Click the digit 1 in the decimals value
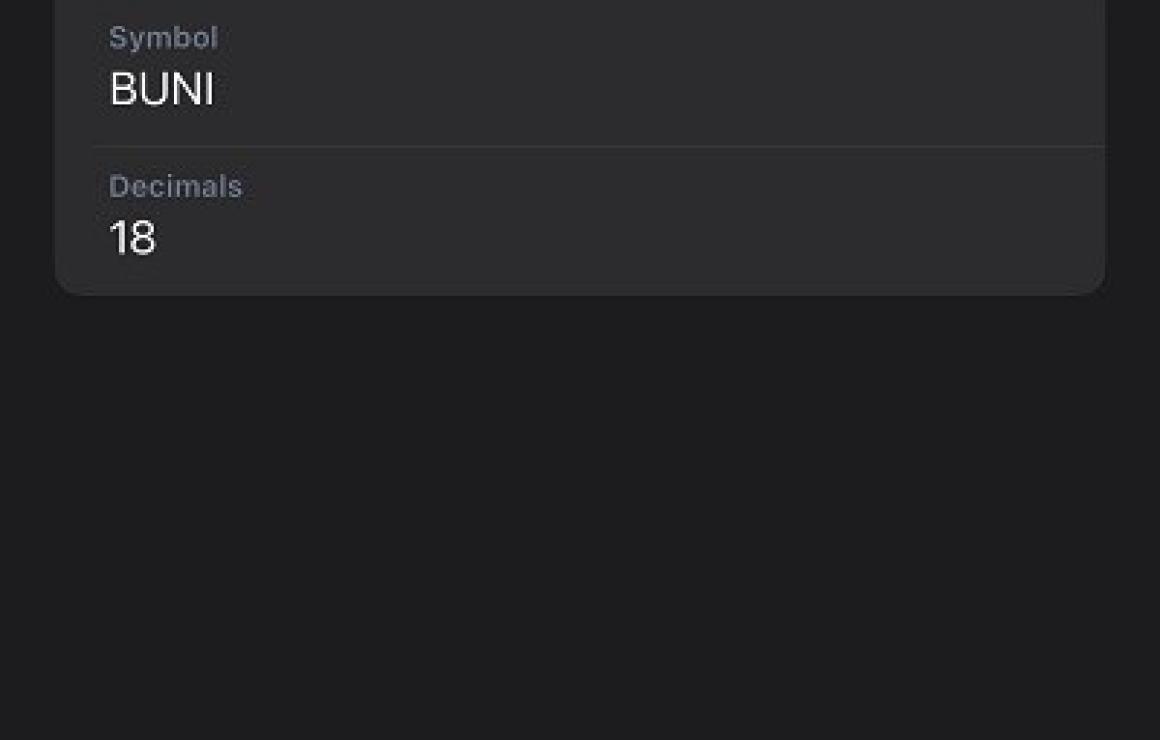Image resolution: width=1160 pixels, height=740 pixels. pos(117,237)
